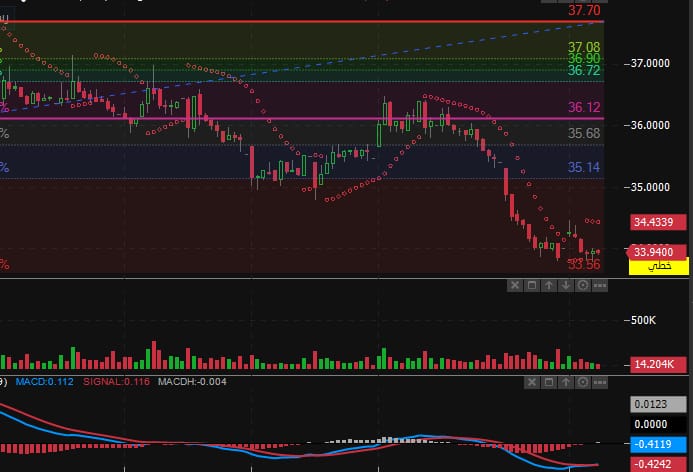Move the MACD panel up

click(565, 381)
